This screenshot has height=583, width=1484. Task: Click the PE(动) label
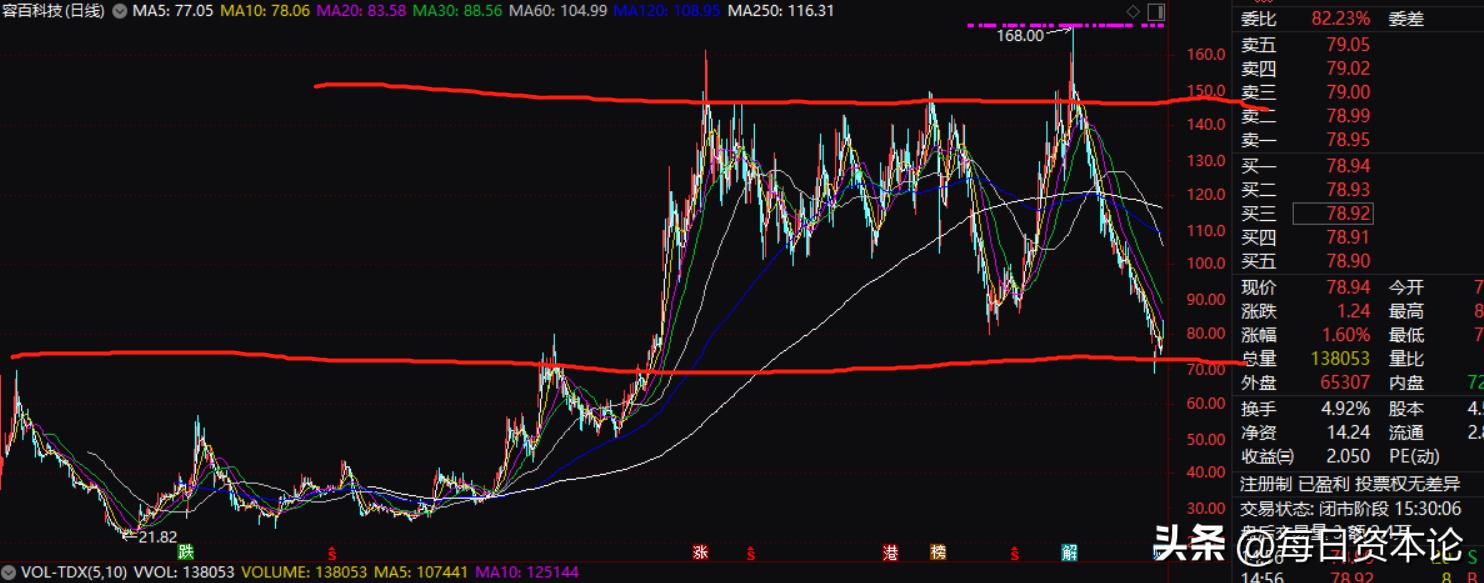tap(1414, 456)
